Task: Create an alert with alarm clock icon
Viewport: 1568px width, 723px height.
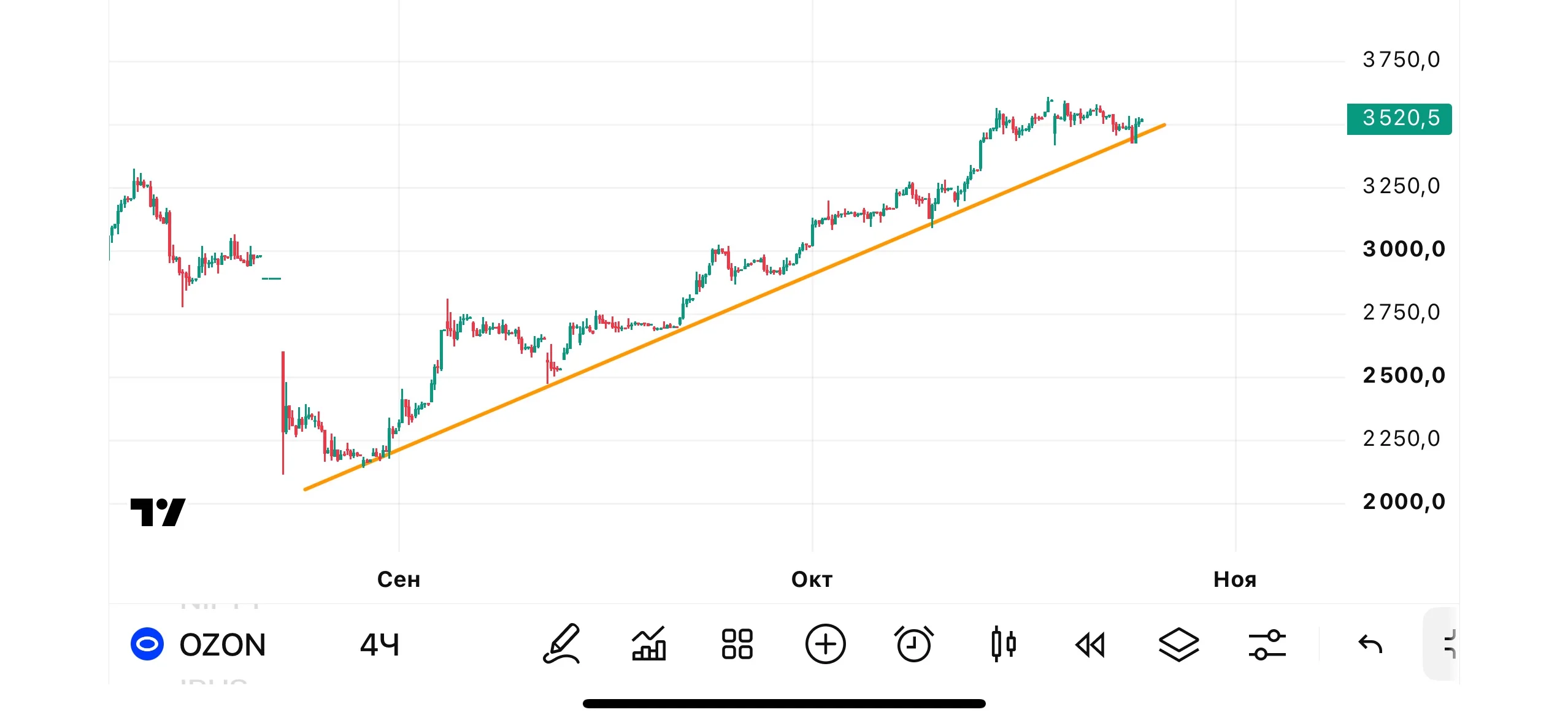Action: pos(913,644)
